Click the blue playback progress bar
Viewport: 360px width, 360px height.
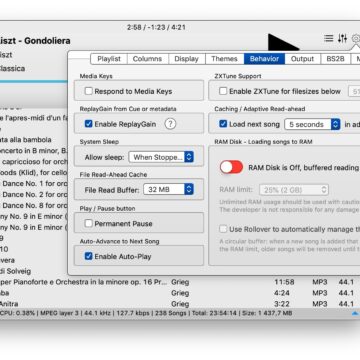click(33, 81)
